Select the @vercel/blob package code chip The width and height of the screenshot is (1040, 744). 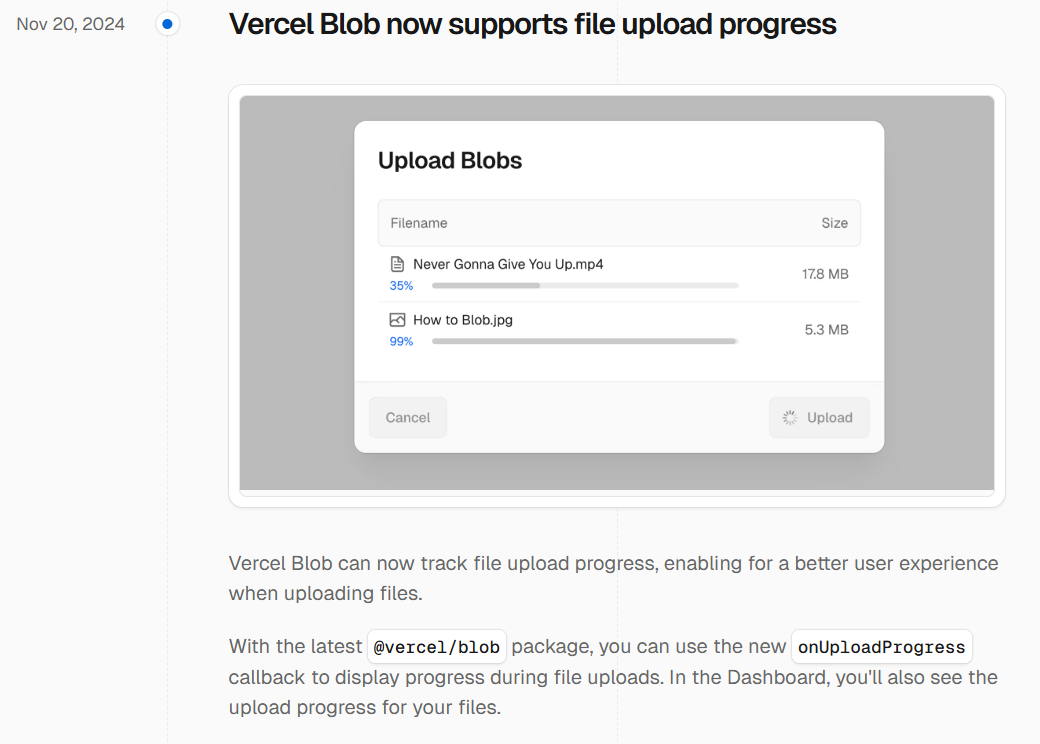pos(437,647)
